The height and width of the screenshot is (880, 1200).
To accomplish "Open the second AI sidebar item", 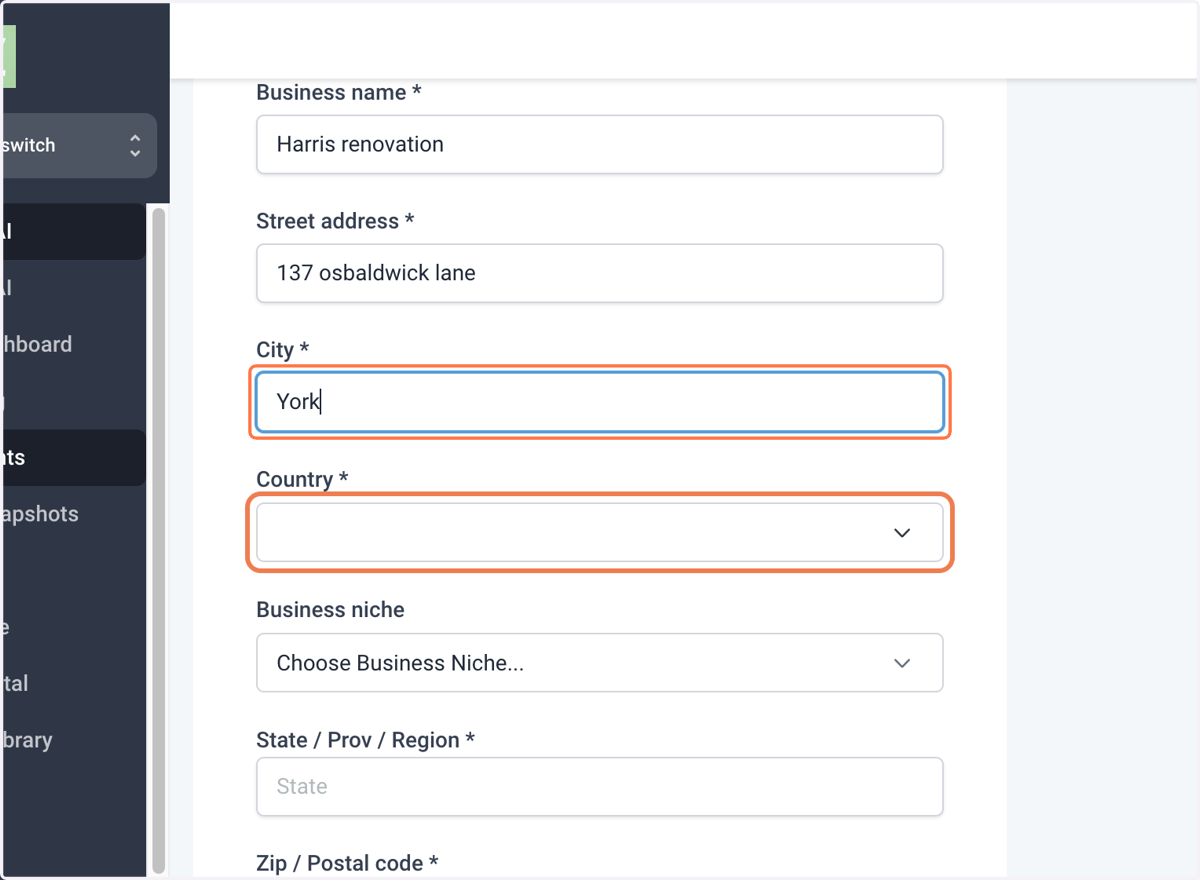I will click(x=72, y=288).
